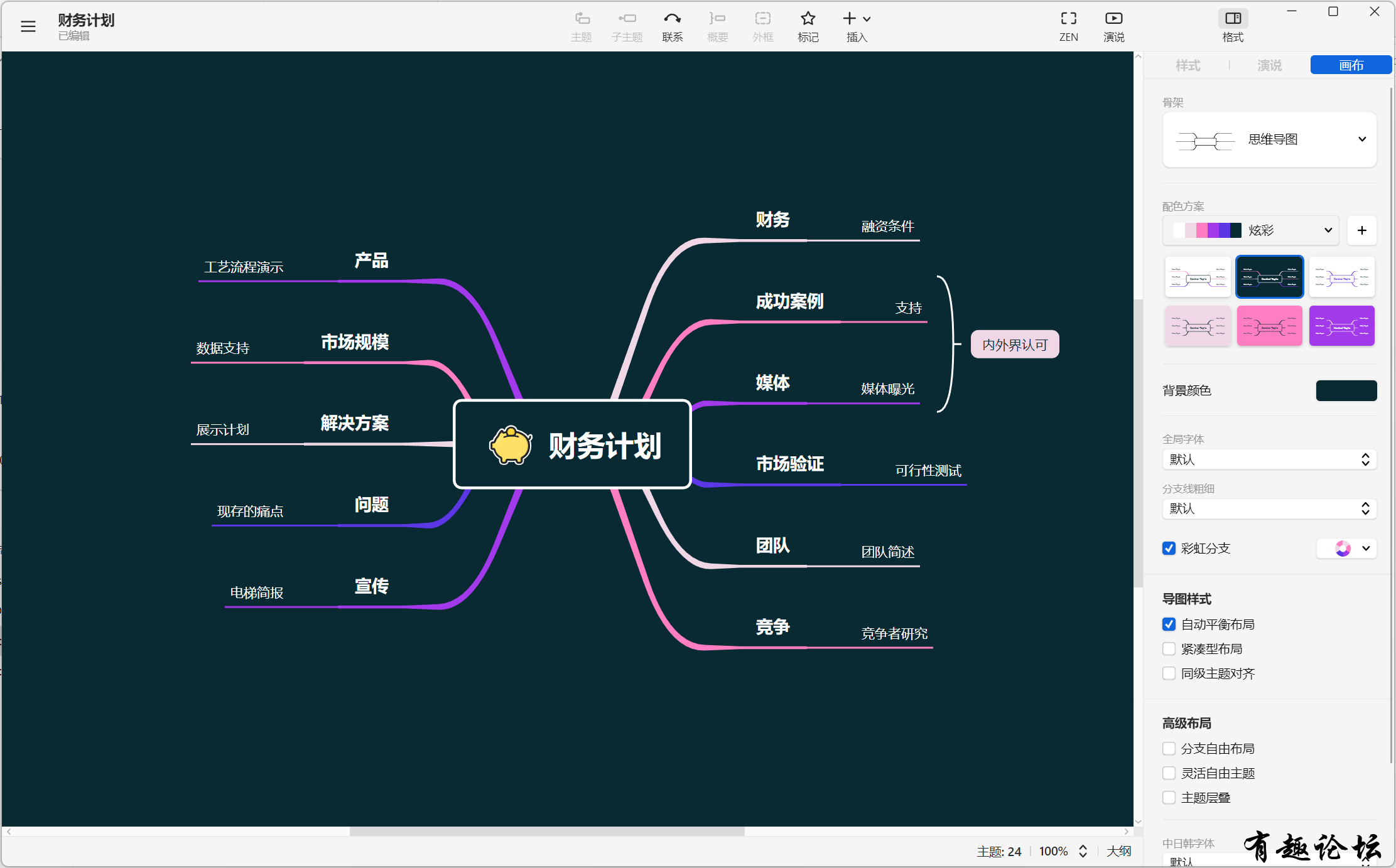Toggle the 自动平衡布局 checkbox
This screenshot has height=868, width=1396.
tap(1169, 624)
